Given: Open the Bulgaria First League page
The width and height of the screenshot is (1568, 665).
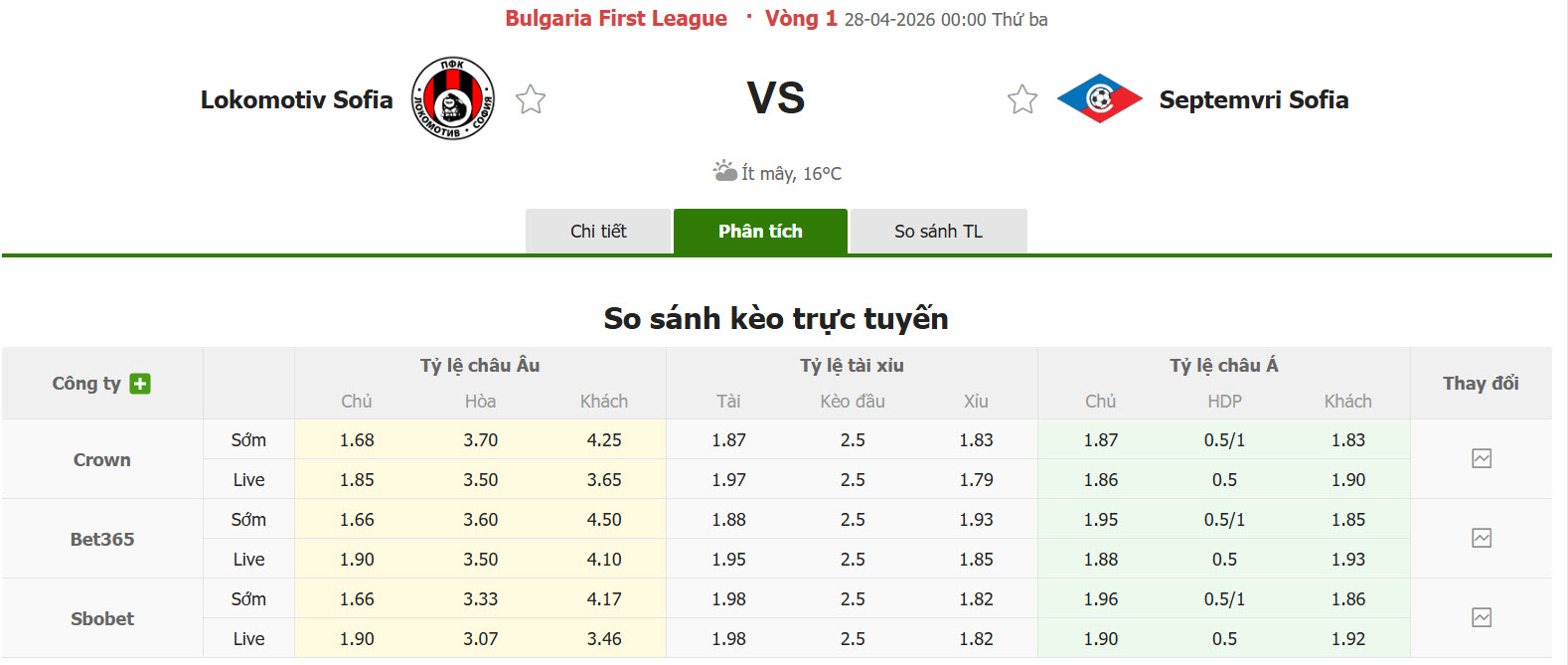Looking at the screenshot, I should pyautogui.click(x=617, y=18).
